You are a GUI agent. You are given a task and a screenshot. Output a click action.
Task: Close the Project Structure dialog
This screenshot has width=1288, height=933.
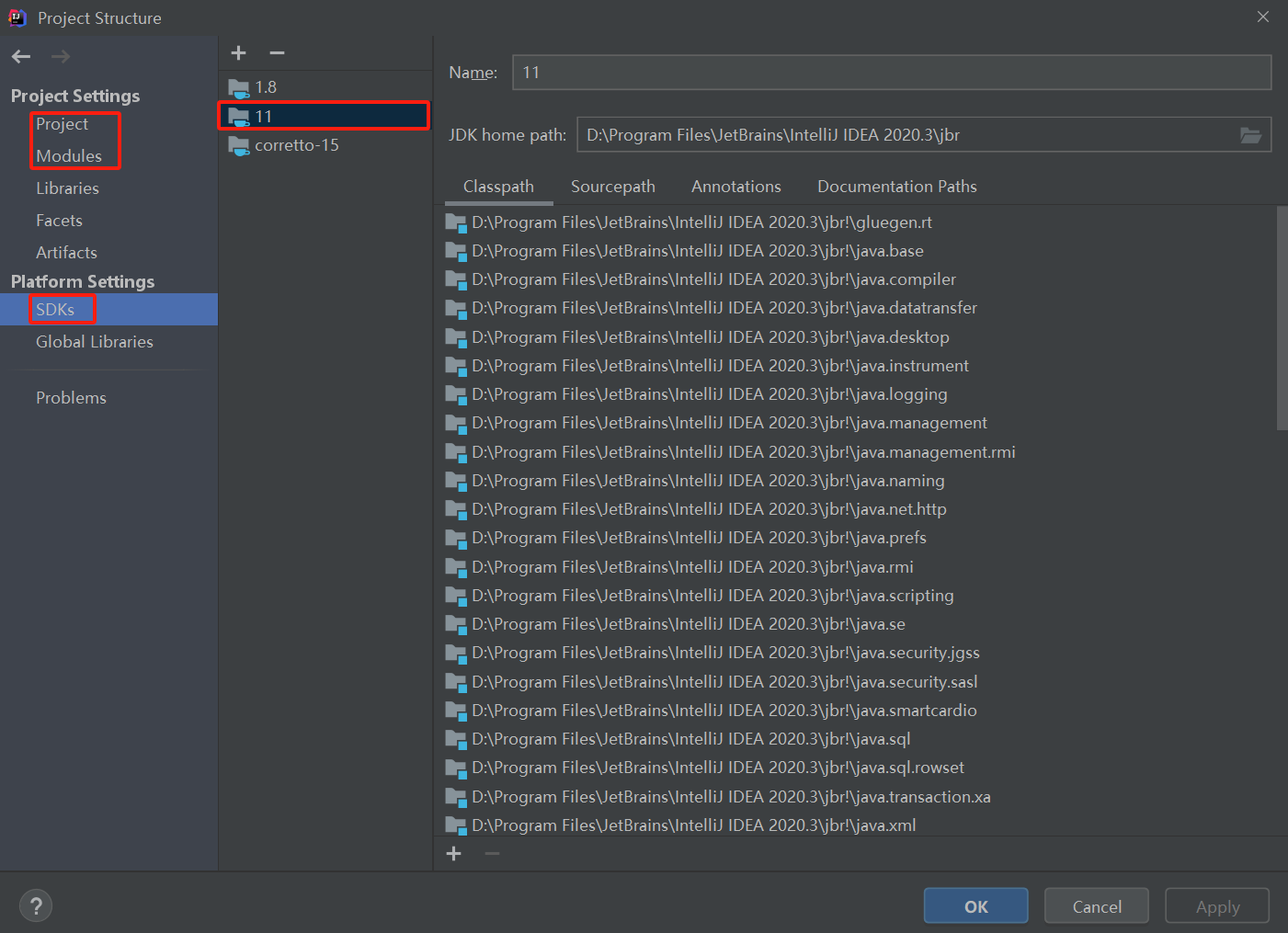(1263, 17)
